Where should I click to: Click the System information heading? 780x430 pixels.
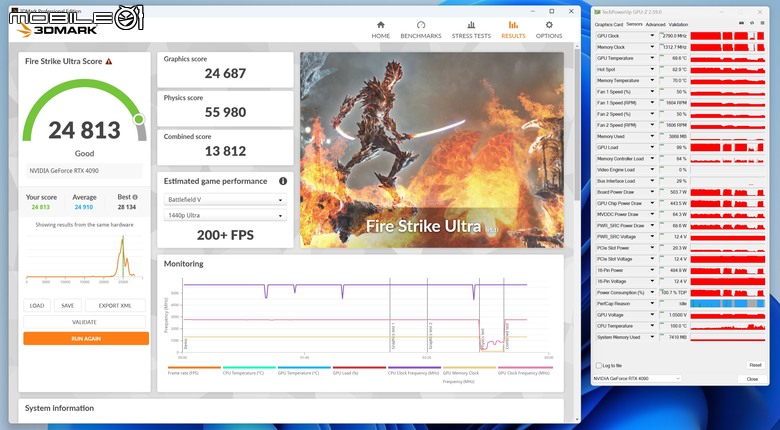coord(59,408)
